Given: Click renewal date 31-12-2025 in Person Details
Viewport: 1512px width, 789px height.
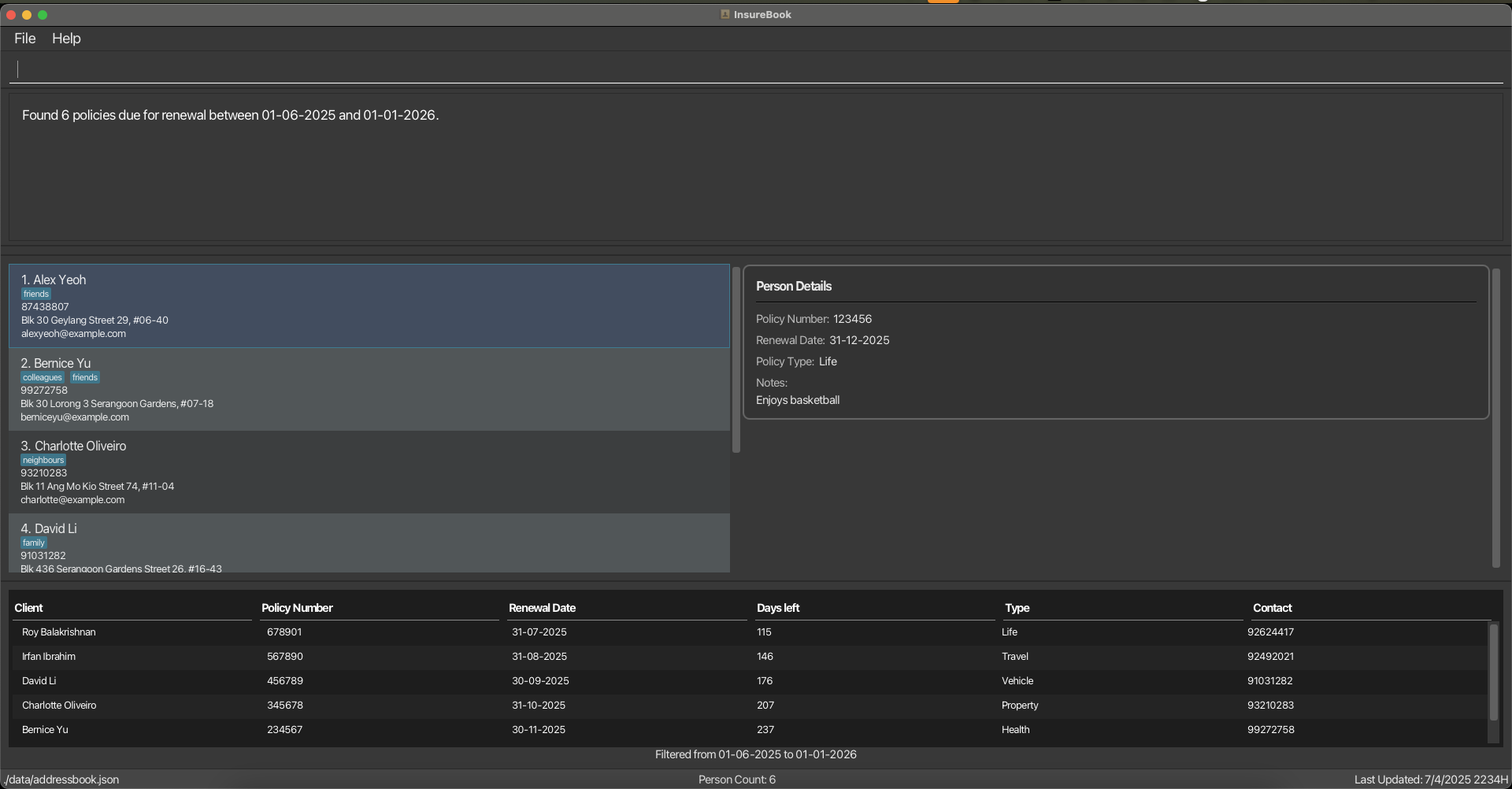Looking at the screenshot, I should coord(859,340).
